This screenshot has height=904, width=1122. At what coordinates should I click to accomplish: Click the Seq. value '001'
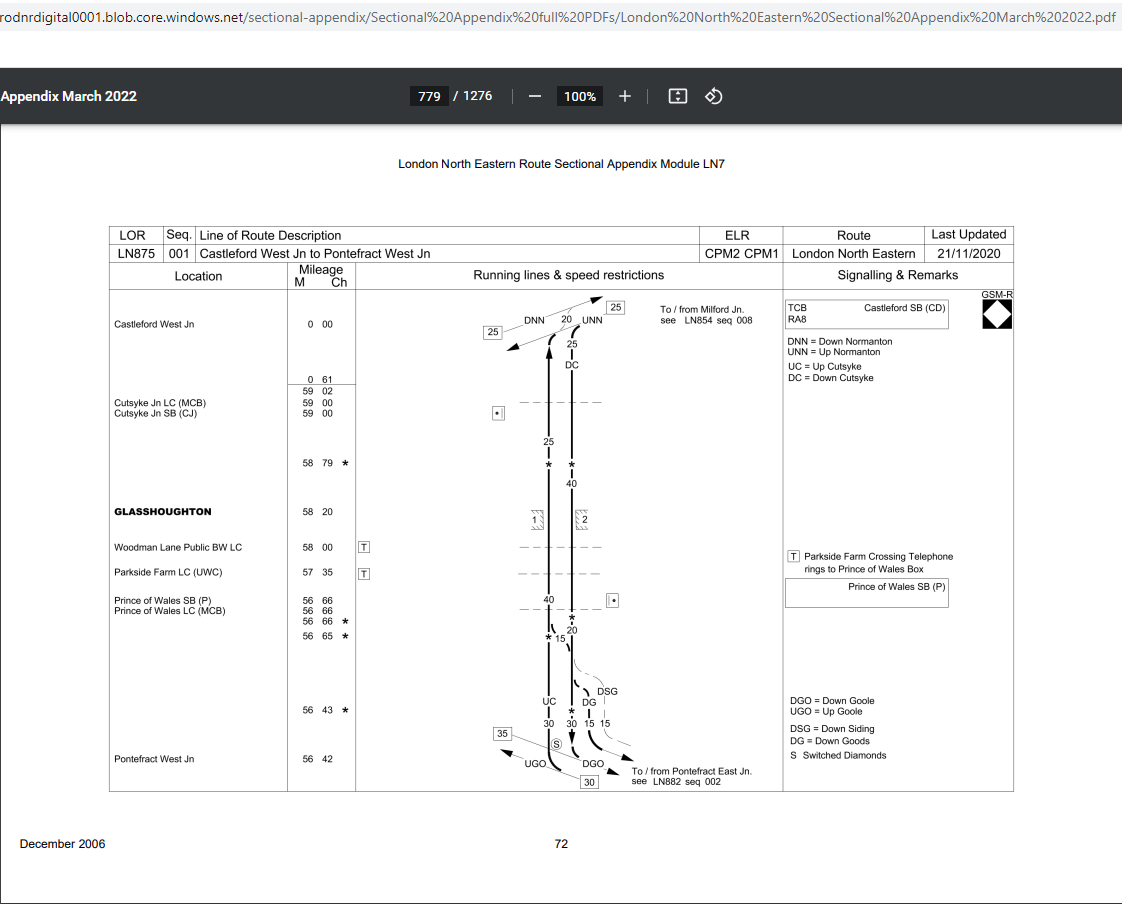click(x=179, y=253)
